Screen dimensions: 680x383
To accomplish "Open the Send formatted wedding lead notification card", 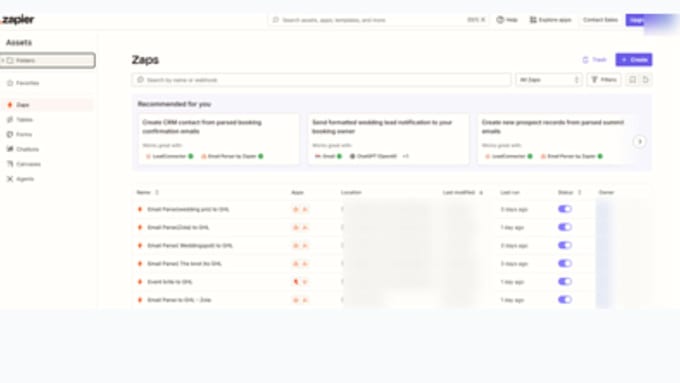I will [x=388, y=139].
